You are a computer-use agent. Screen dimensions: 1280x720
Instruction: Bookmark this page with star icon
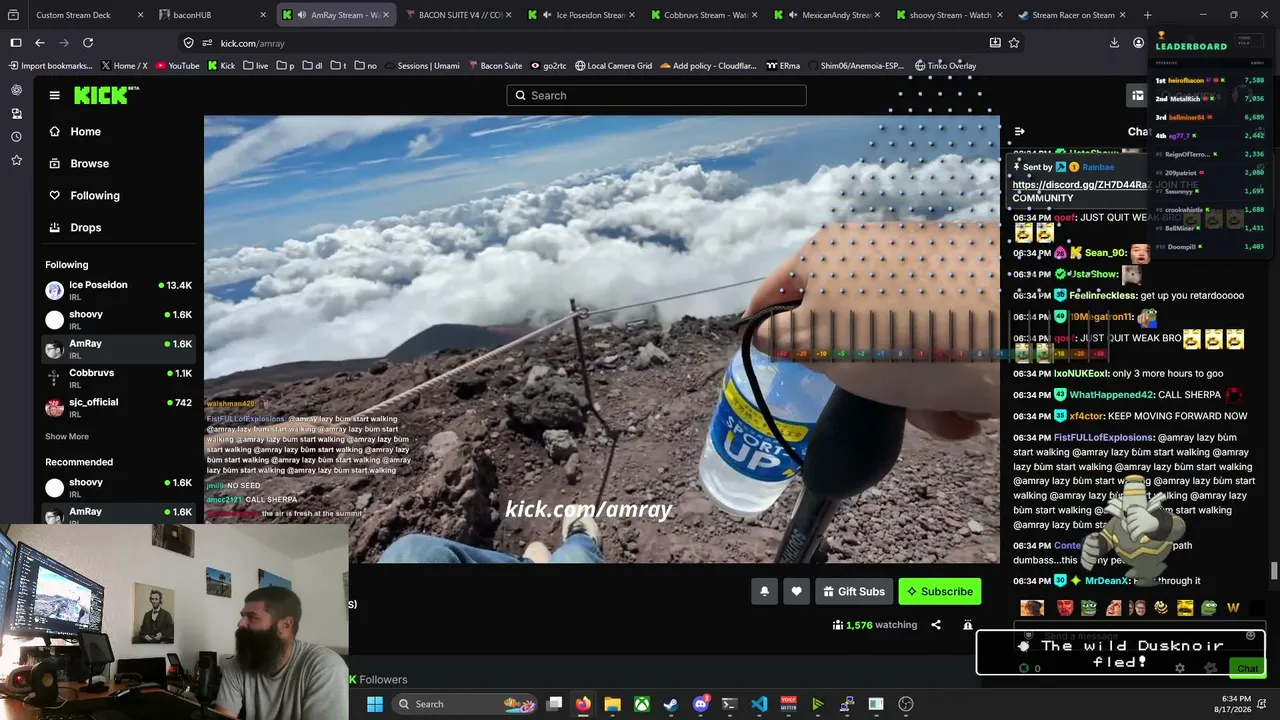click(1014, 43)
